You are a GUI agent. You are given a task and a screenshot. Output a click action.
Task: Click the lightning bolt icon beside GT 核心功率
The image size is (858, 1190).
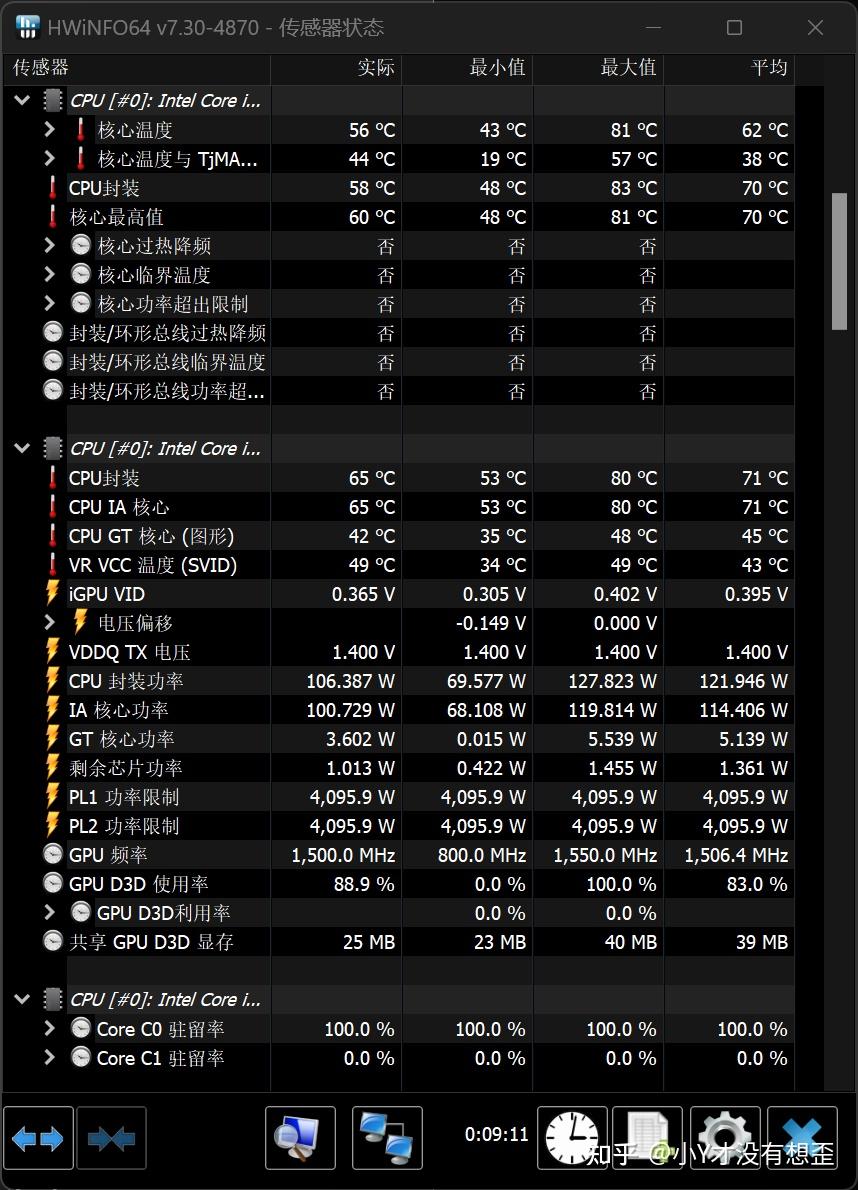[x=52, y=738]
